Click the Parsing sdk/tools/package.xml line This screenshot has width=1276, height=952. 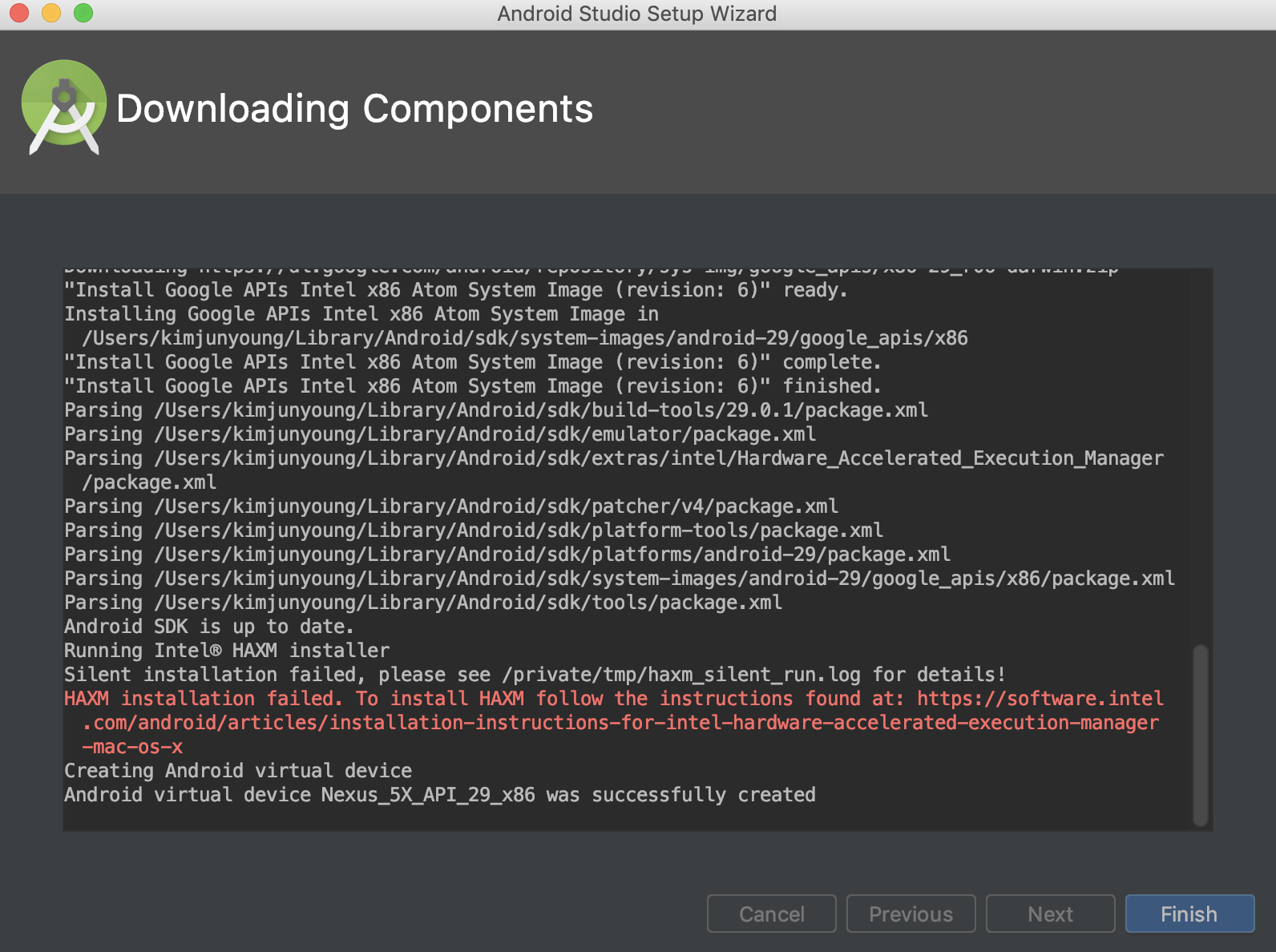click(423, 603)
